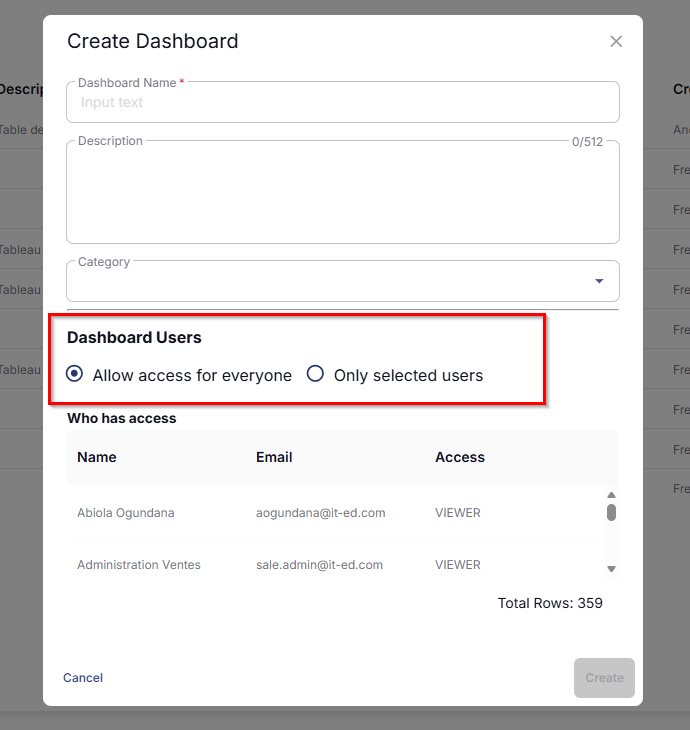
Task: Click the Access column header
Action: tap(460, 457)
